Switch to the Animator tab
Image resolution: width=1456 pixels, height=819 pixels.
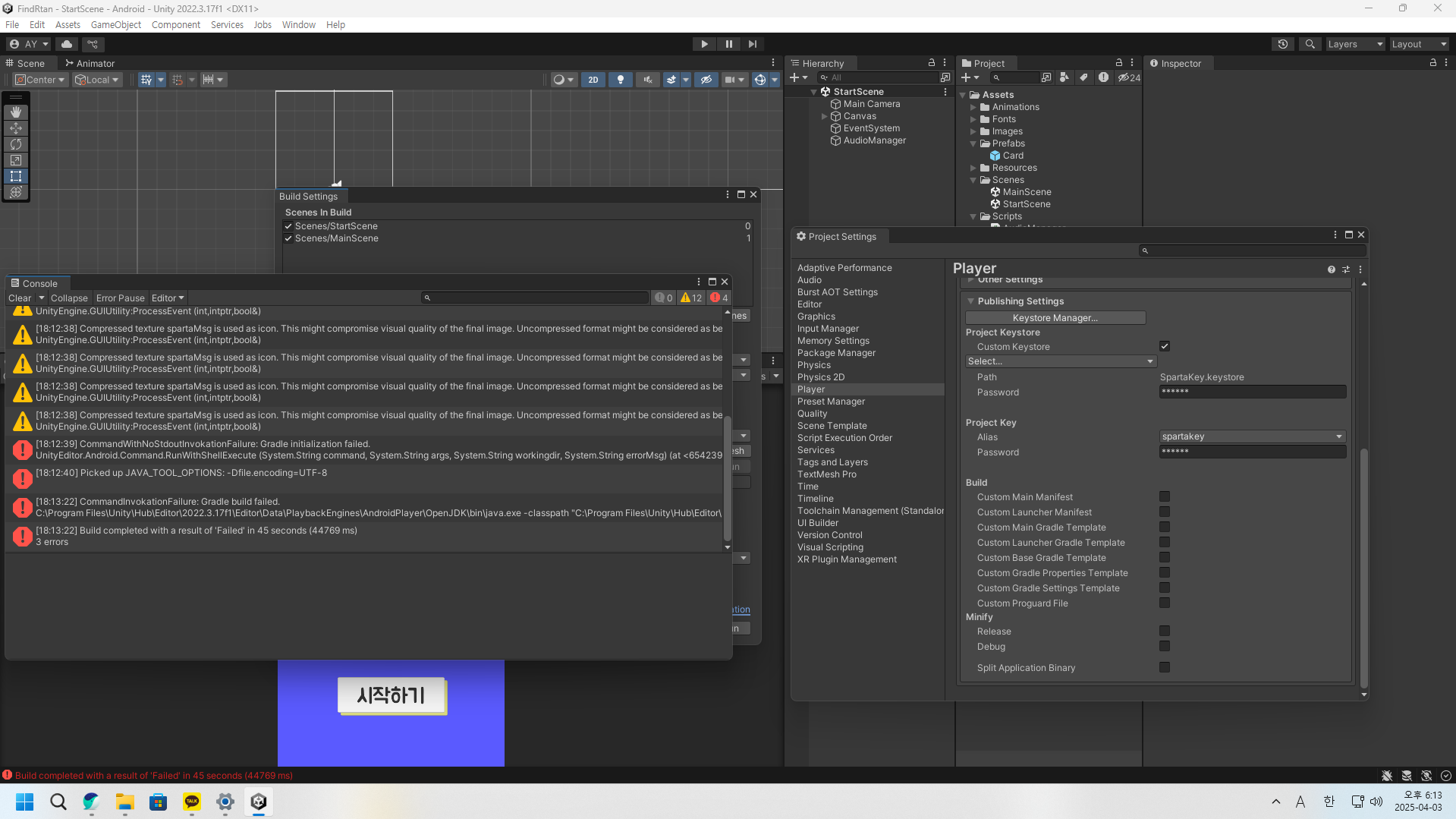click(90, 63)
